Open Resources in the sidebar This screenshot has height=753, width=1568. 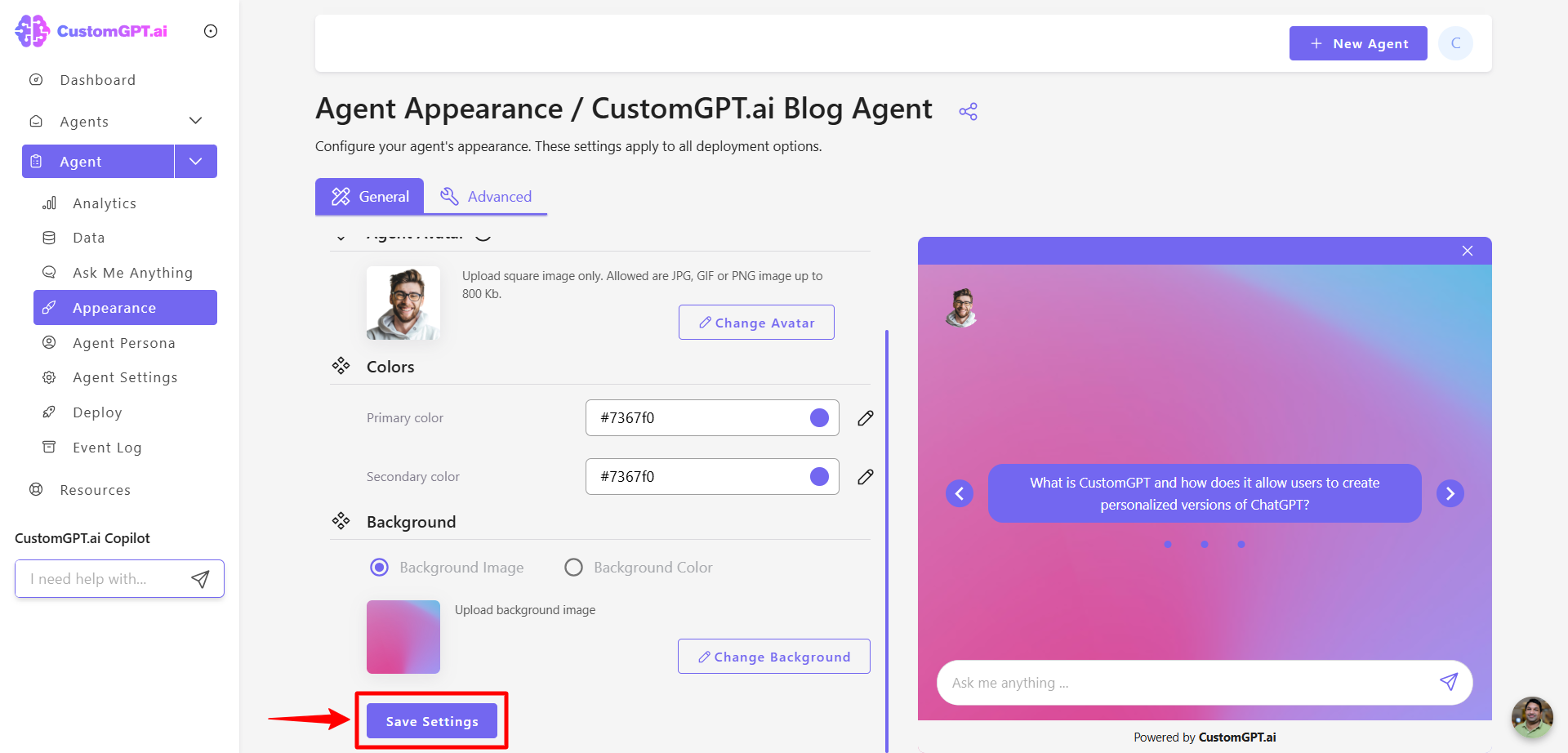click(x=95, y=490)
